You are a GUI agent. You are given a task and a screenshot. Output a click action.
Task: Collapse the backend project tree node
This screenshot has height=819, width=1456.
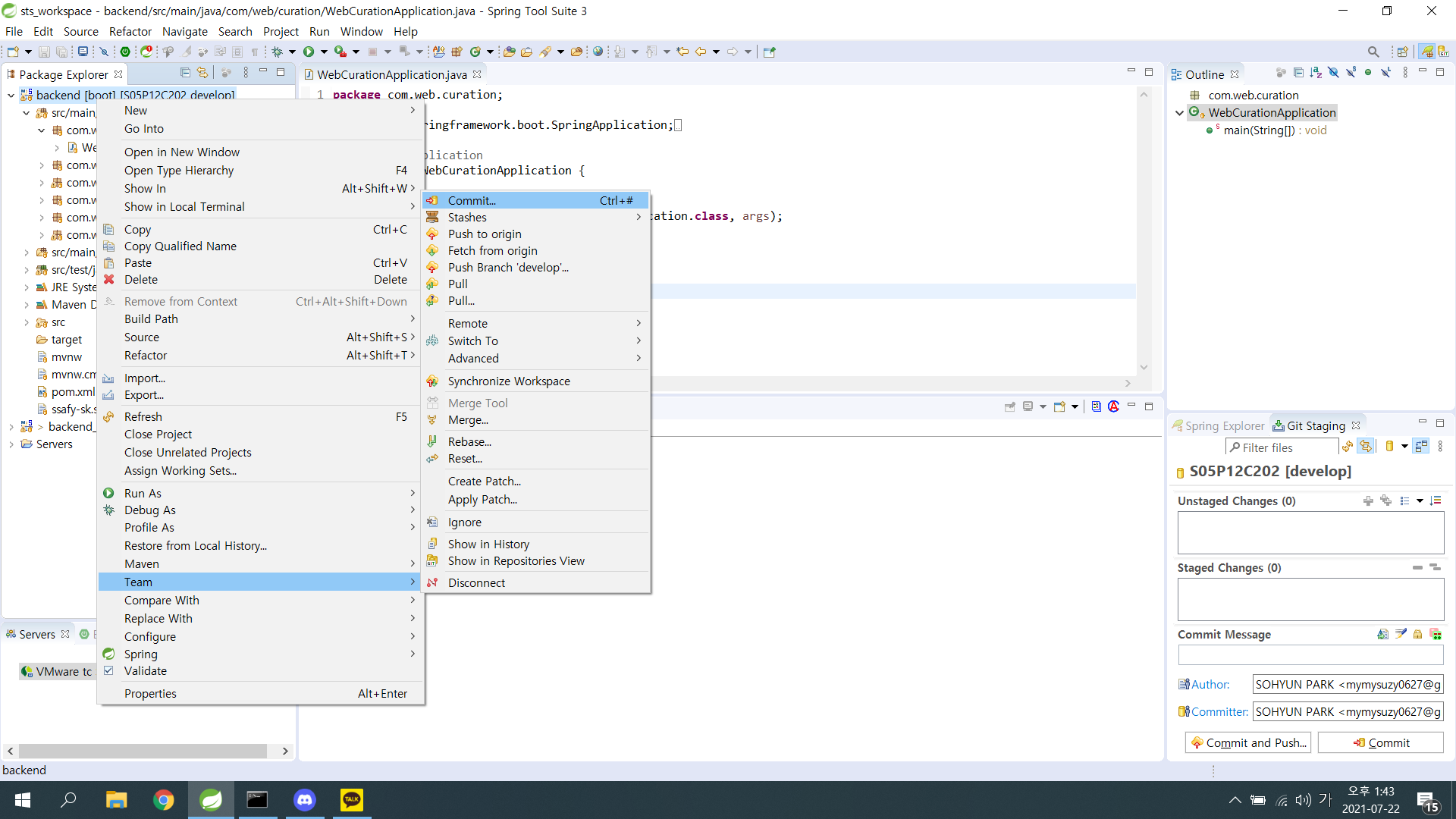tap(11, 95)
